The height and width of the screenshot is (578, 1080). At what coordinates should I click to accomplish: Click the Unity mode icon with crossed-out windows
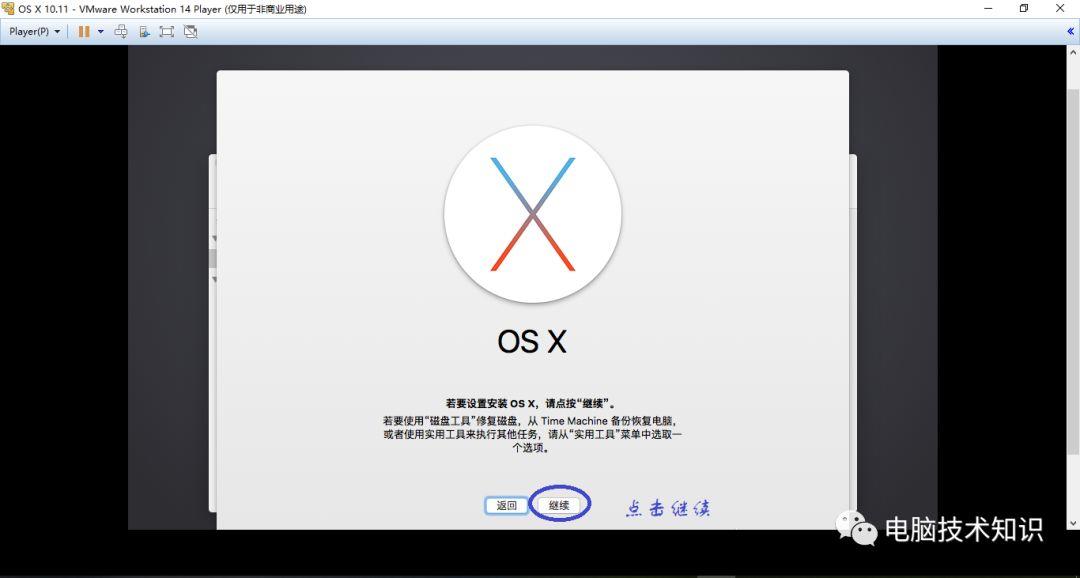(x=191, y=32)
